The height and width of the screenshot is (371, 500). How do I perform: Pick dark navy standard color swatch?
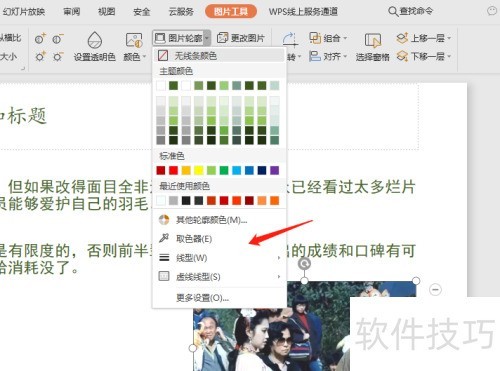click(262, 170)
